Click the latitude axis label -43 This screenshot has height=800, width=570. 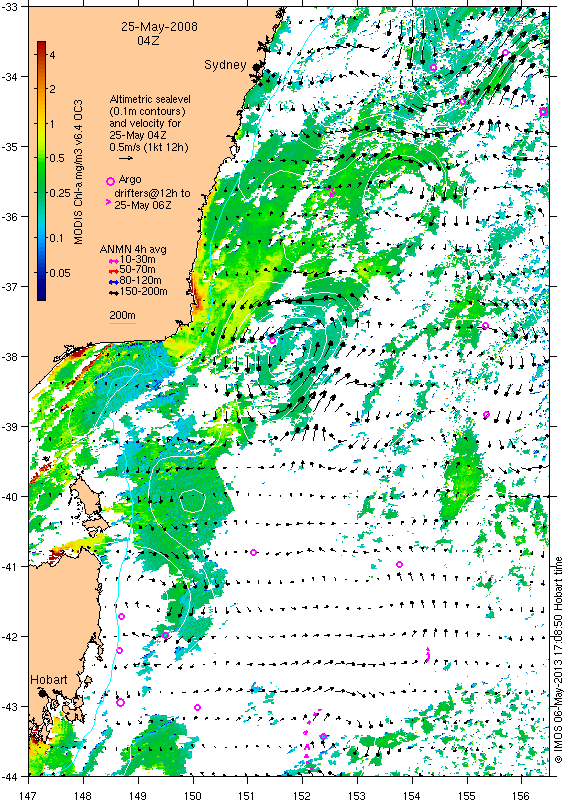click(9, 707)
